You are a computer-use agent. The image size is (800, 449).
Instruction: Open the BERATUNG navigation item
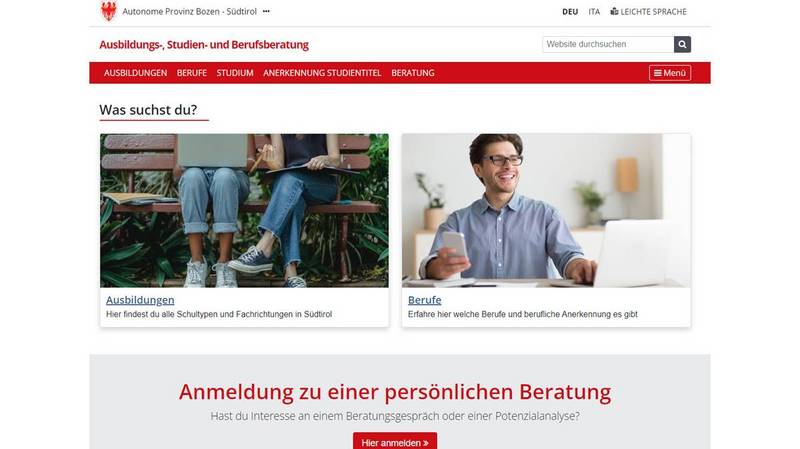[413, 73]
